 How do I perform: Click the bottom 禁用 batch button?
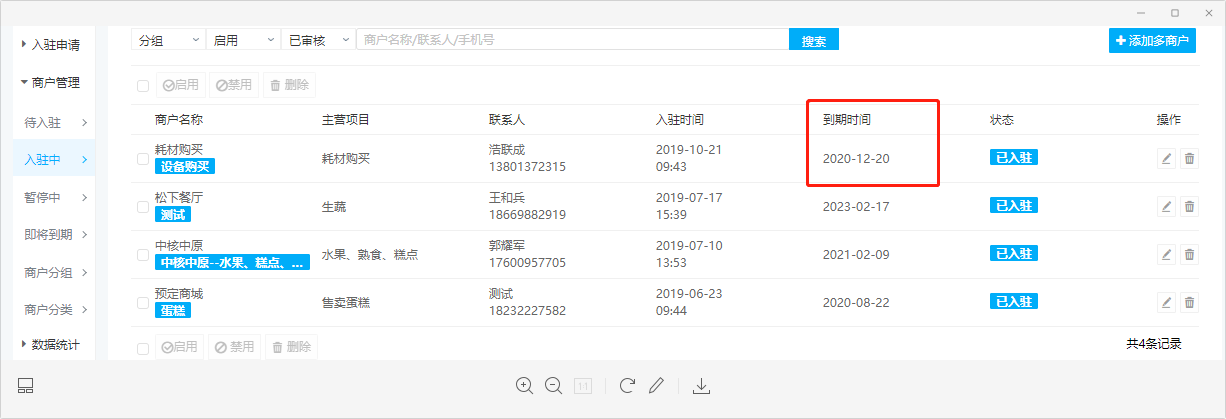coord(234,347)
